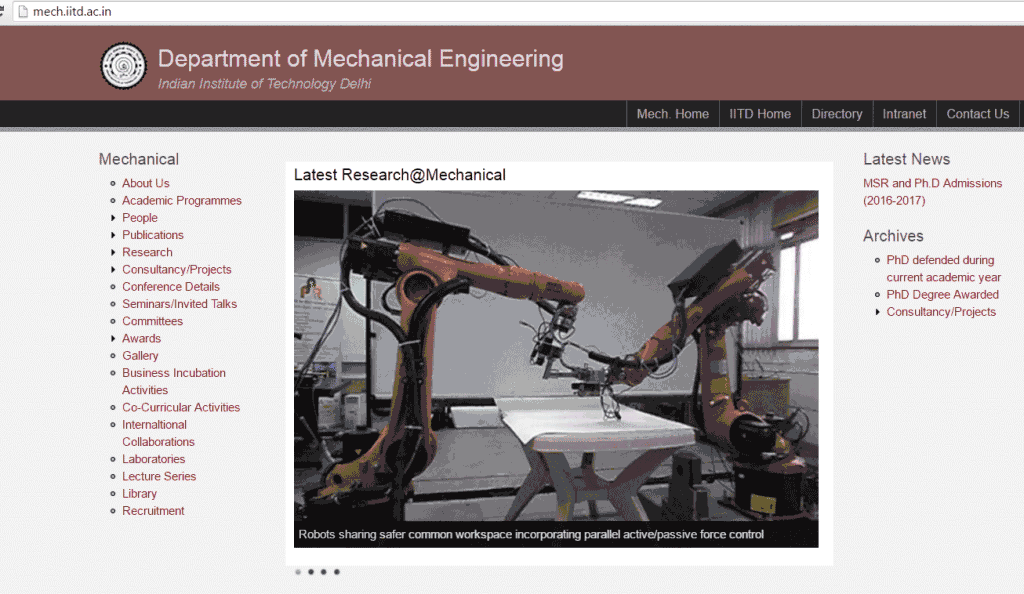
Task: Click the address bar showing mech.iitd.ac.in
Action: (516, 11)
